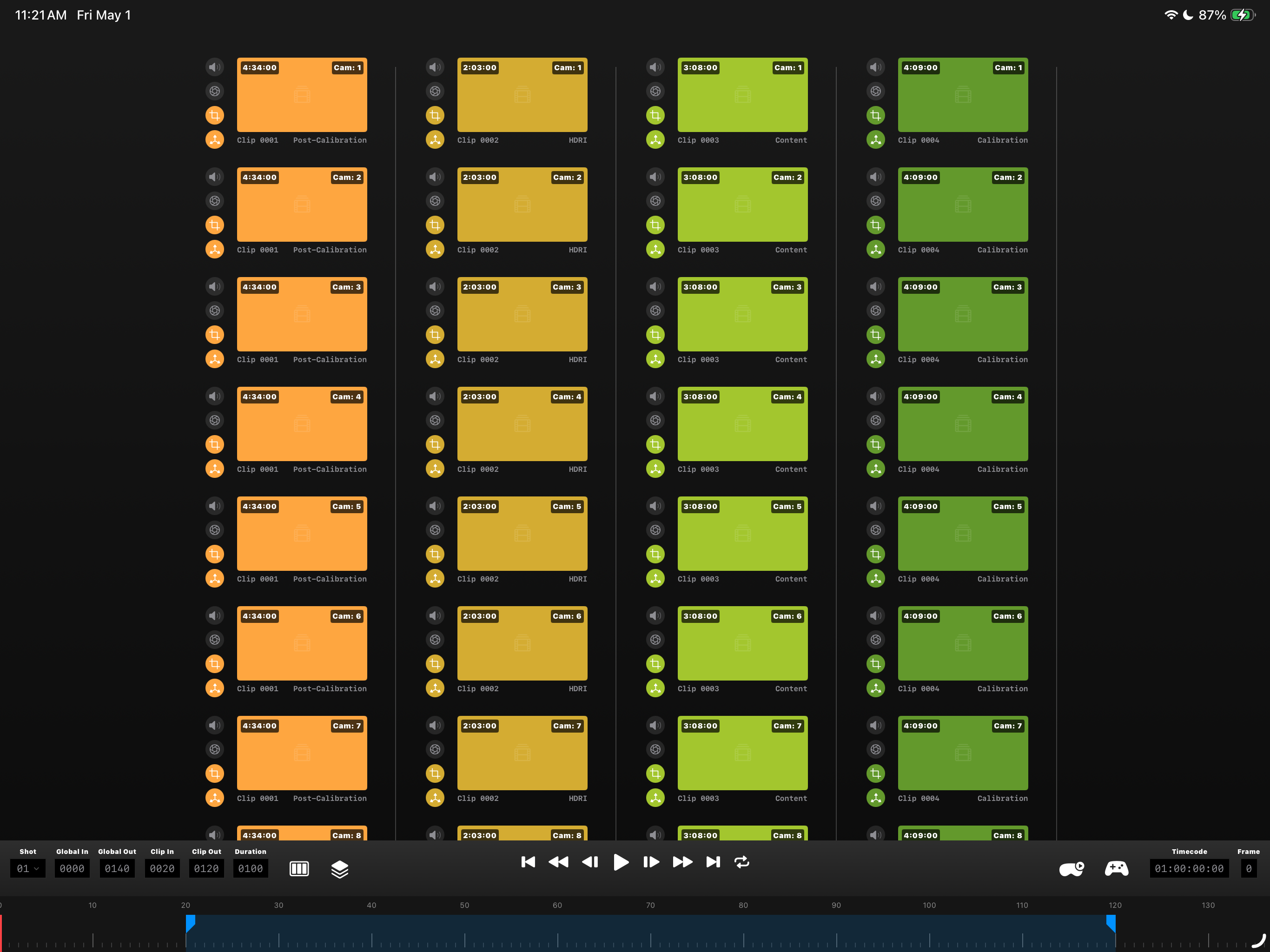The image size is (1270, 952).
Task: Click crop icon for Clip 0003 Cam 1
Action: point(655,115)
